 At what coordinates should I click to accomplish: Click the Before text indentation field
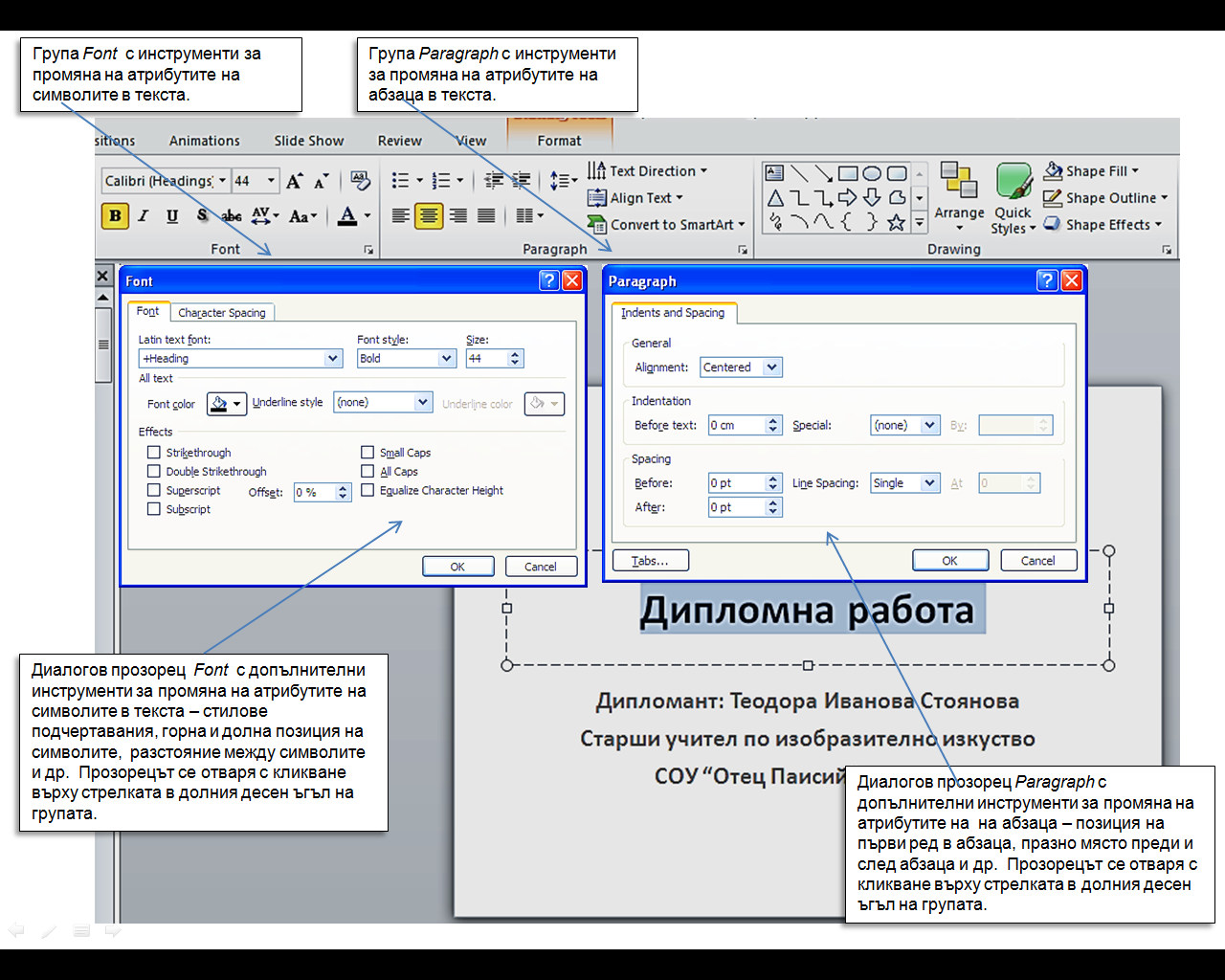pos(737,426)
